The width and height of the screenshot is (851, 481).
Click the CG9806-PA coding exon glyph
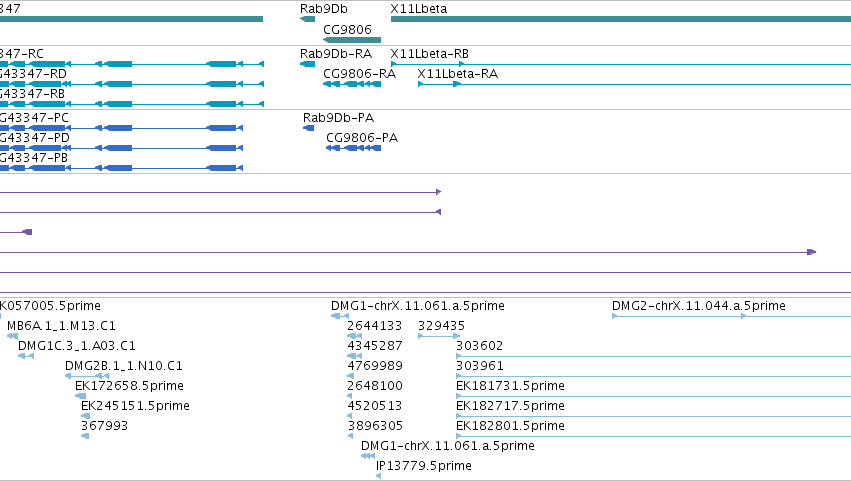click(353, 148)
